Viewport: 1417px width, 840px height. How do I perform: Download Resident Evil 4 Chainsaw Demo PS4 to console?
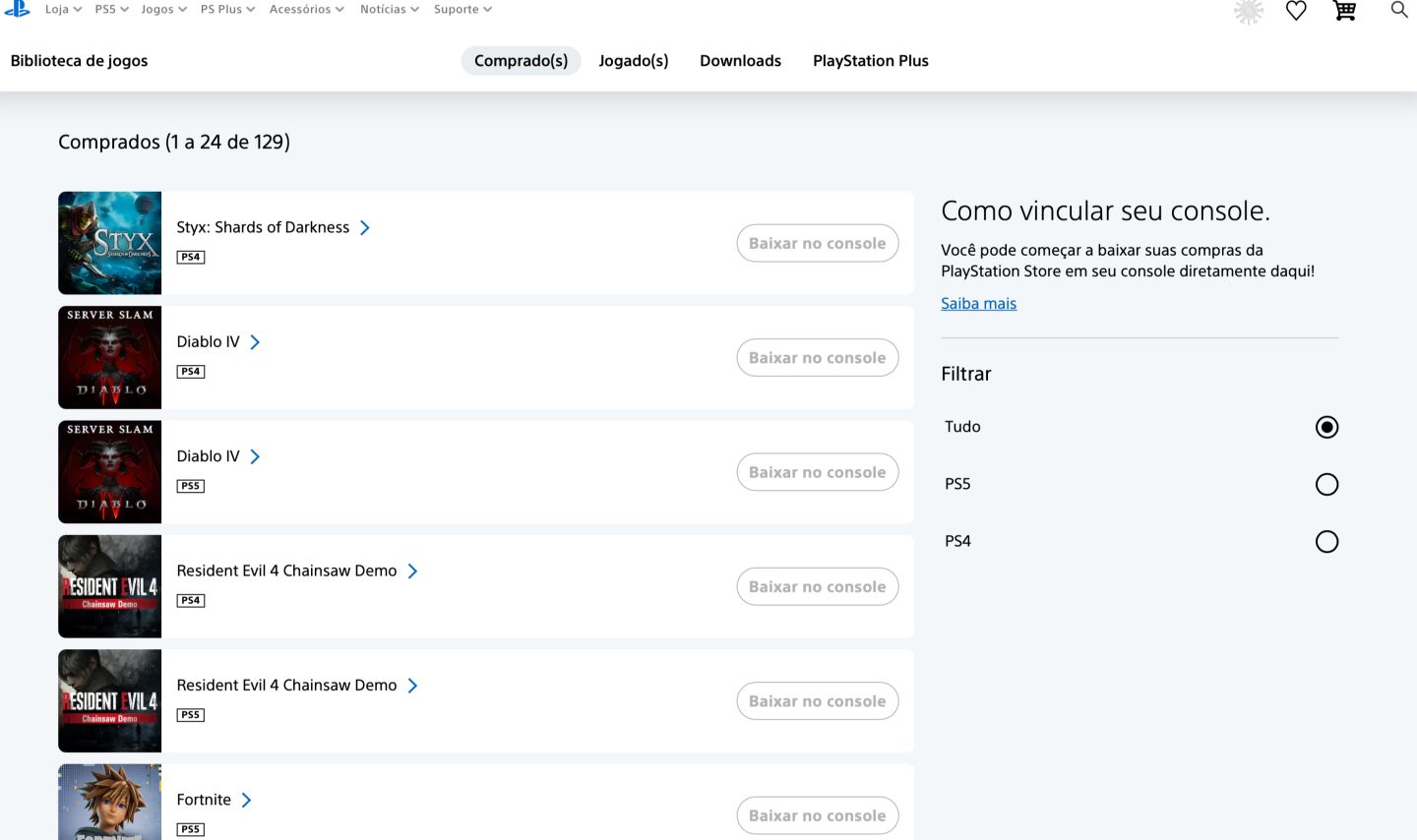pos(818,587)
